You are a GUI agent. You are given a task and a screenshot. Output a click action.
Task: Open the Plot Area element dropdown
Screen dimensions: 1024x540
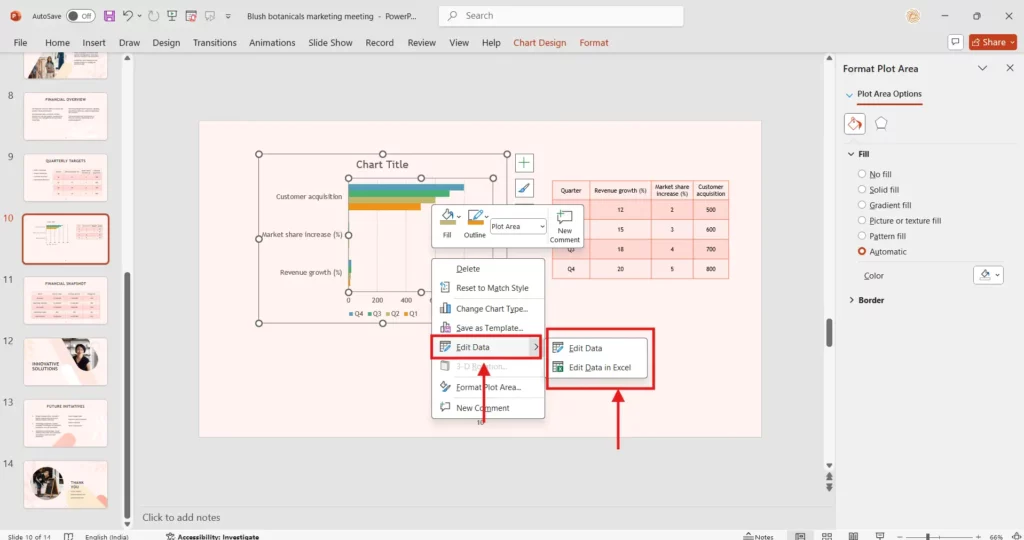tap(518, 227)
